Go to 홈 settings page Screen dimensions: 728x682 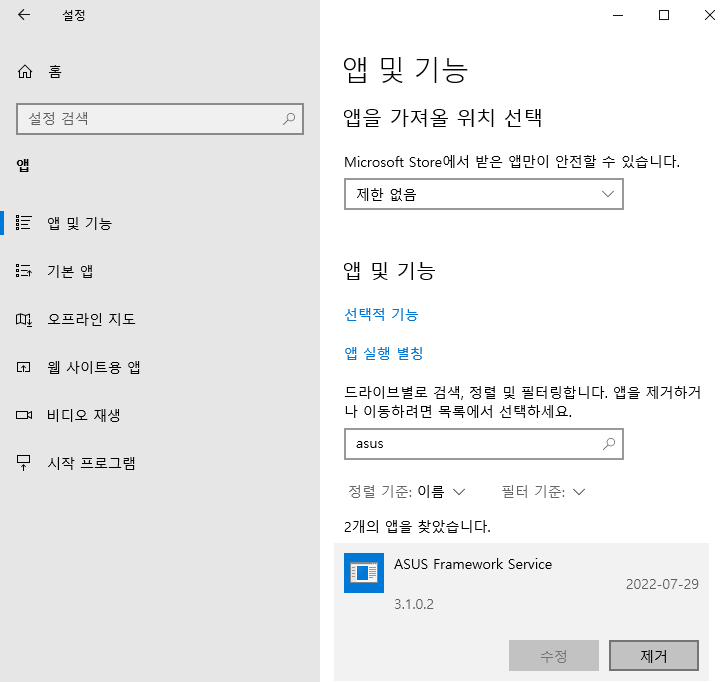tap(55, 71)
